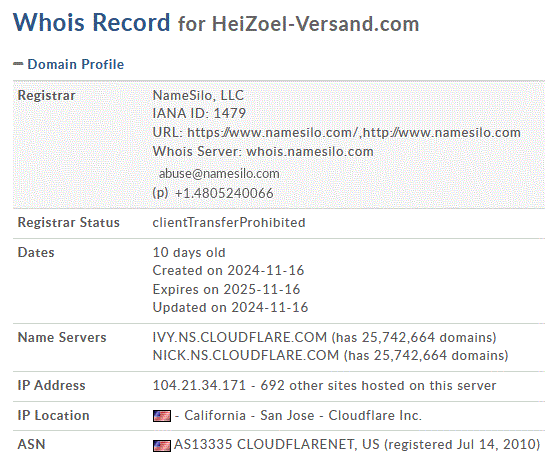Click the IVY.NS.CLOUDFLARE.COM name server

[x=240, y=337]
